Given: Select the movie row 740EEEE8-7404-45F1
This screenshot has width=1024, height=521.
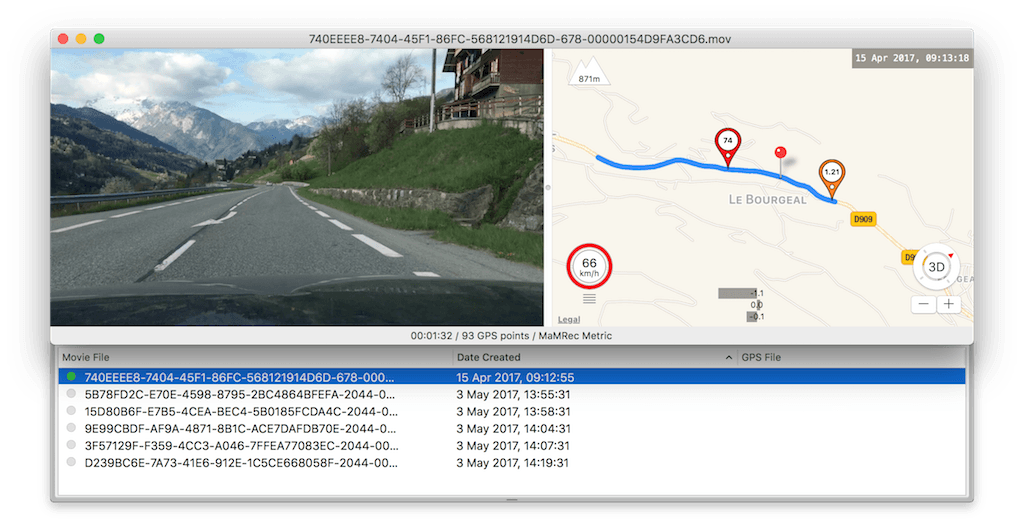Looking at the screenshot, I should [512, 377].
